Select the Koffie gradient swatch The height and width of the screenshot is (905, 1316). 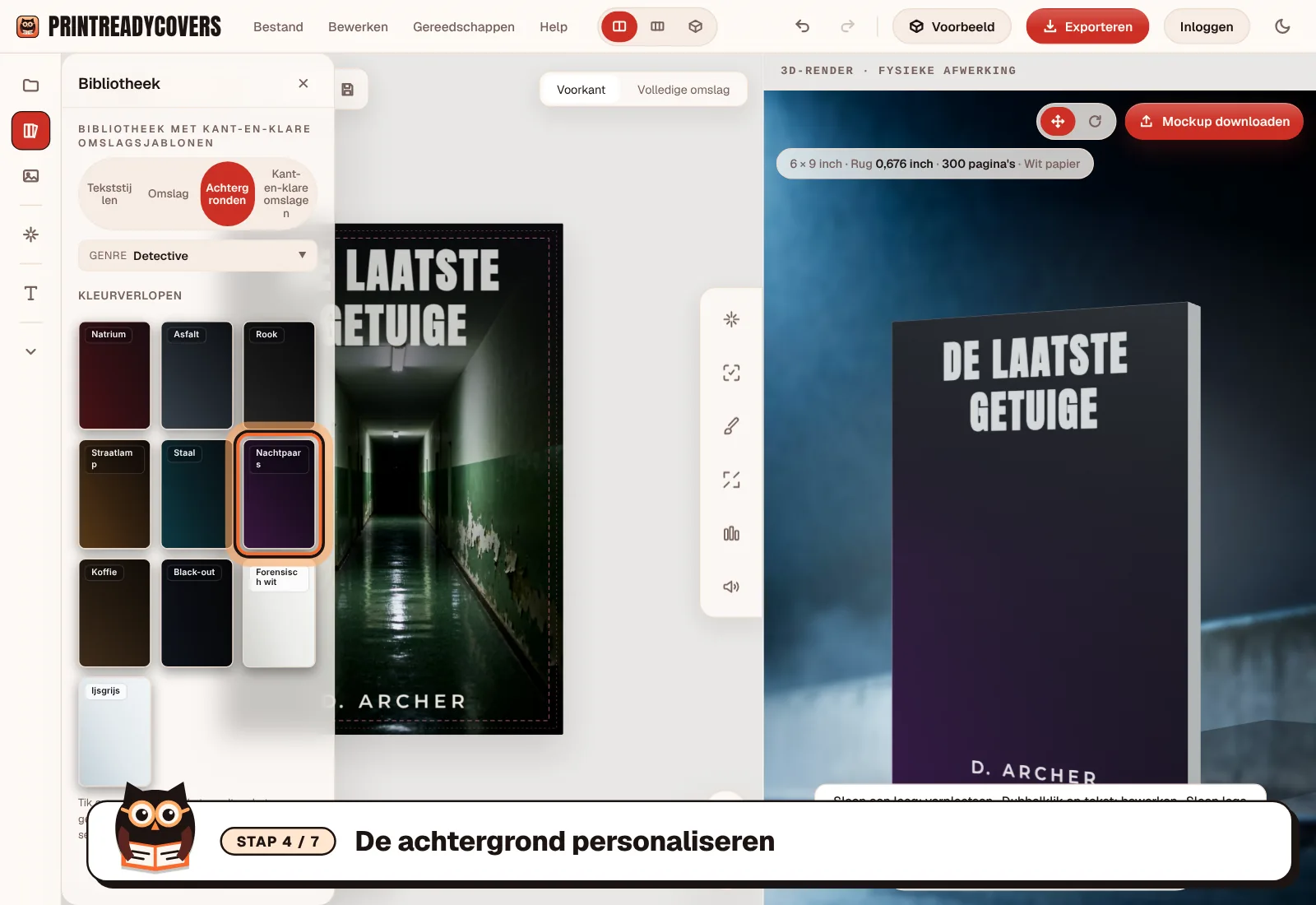coord(114,613)
